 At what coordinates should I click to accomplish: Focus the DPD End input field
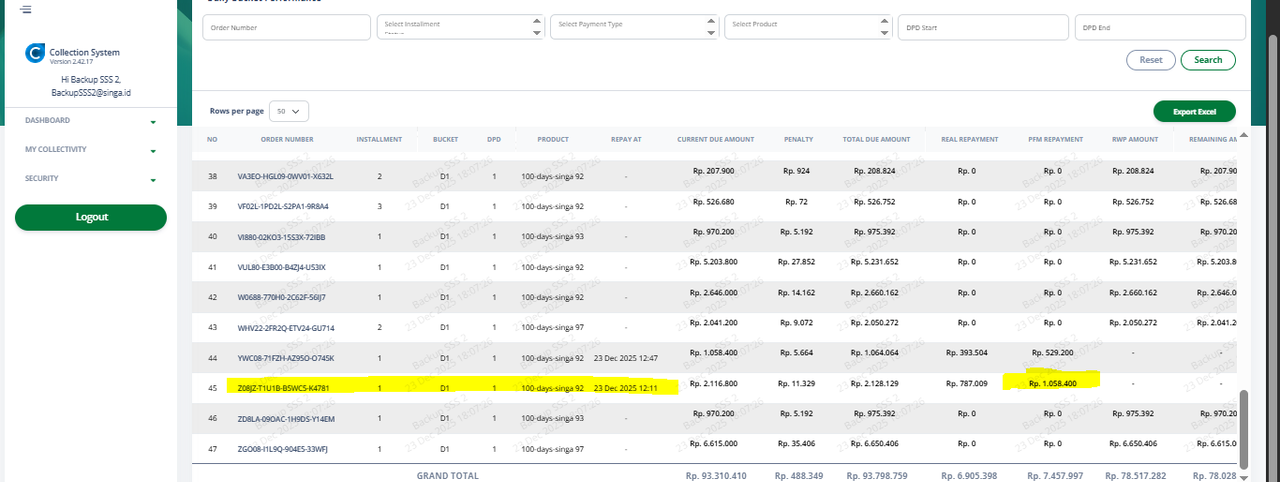coord(1158,27)
